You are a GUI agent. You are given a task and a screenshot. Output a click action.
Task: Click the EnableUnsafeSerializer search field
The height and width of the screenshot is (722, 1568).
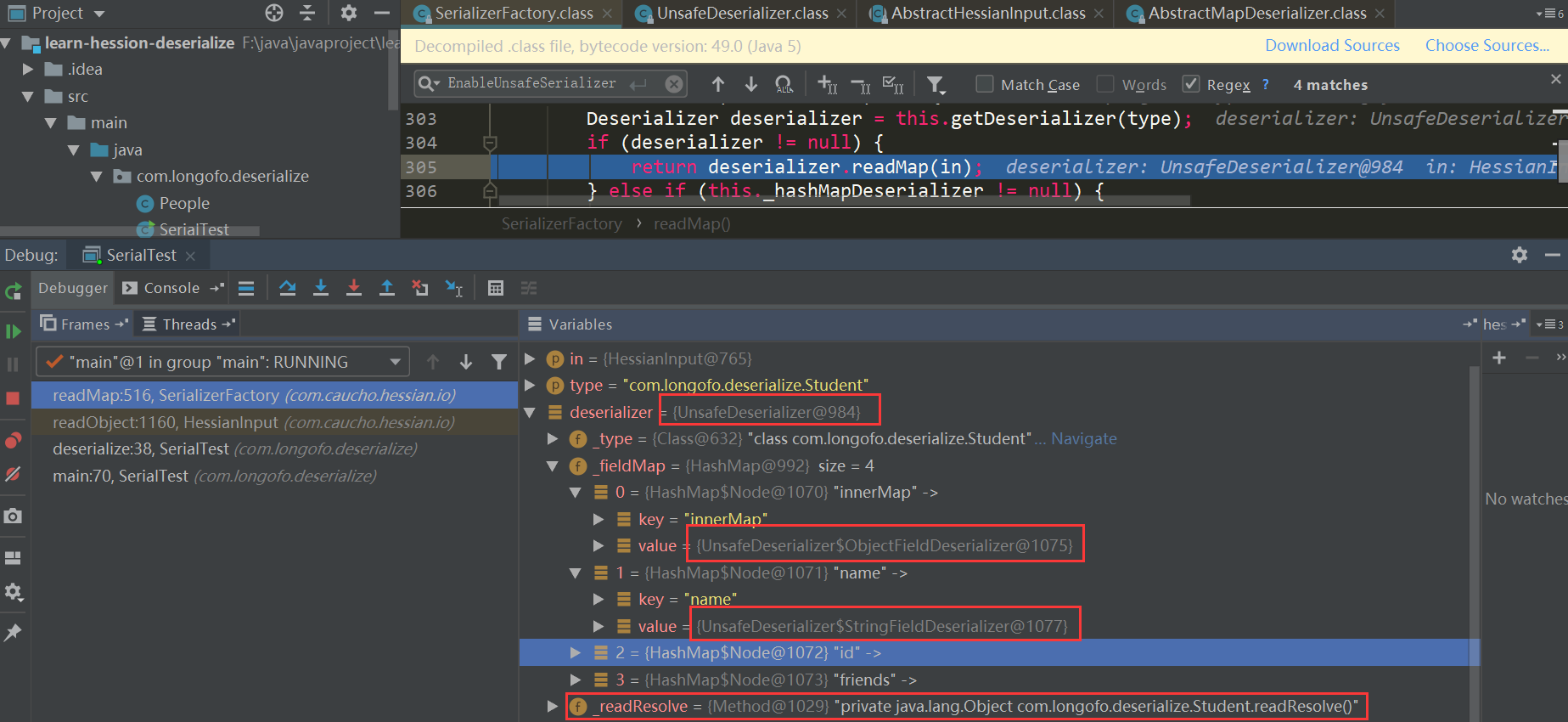tap(532, 83)
